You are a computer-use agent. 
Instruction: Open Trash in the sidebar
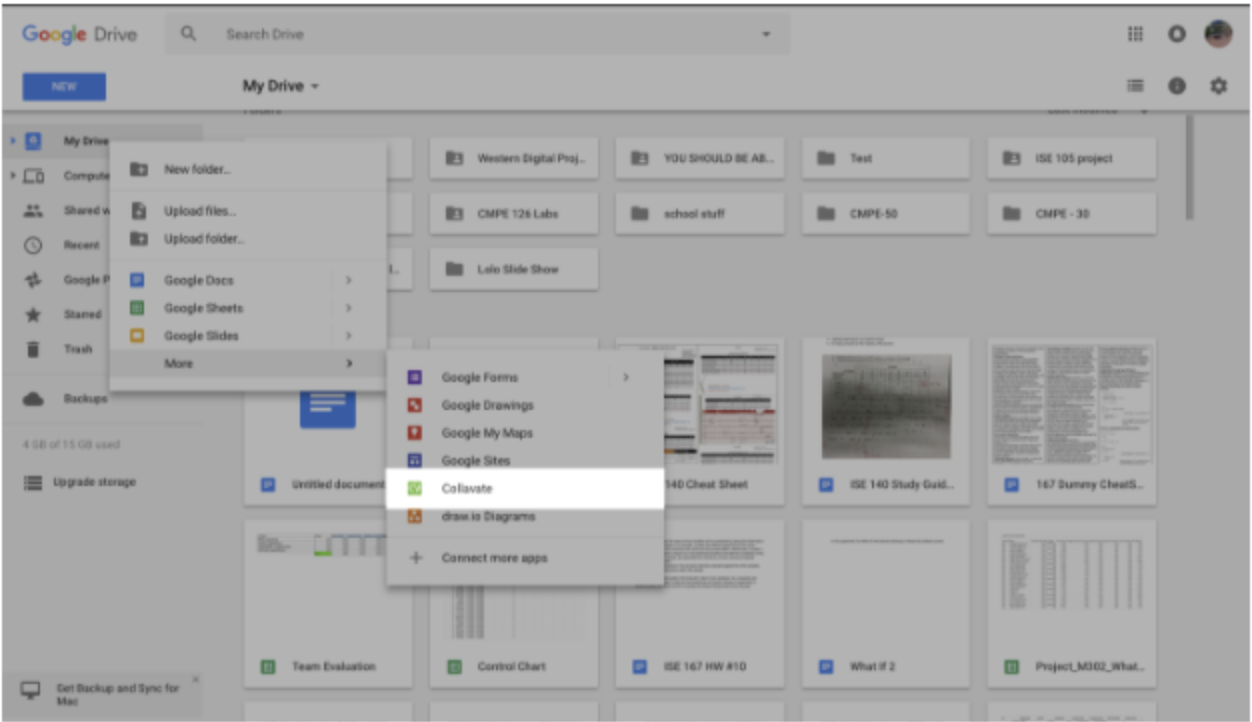[79, 349]
